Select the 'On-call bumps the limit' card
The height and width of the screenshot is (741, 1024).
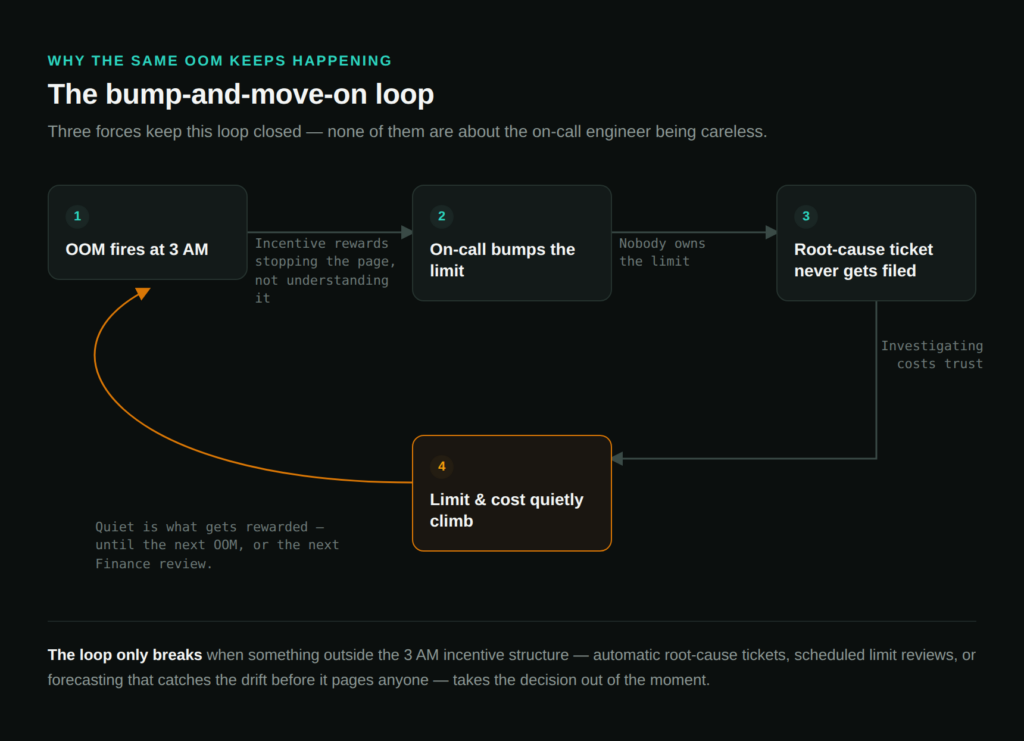tap(512, 243)
